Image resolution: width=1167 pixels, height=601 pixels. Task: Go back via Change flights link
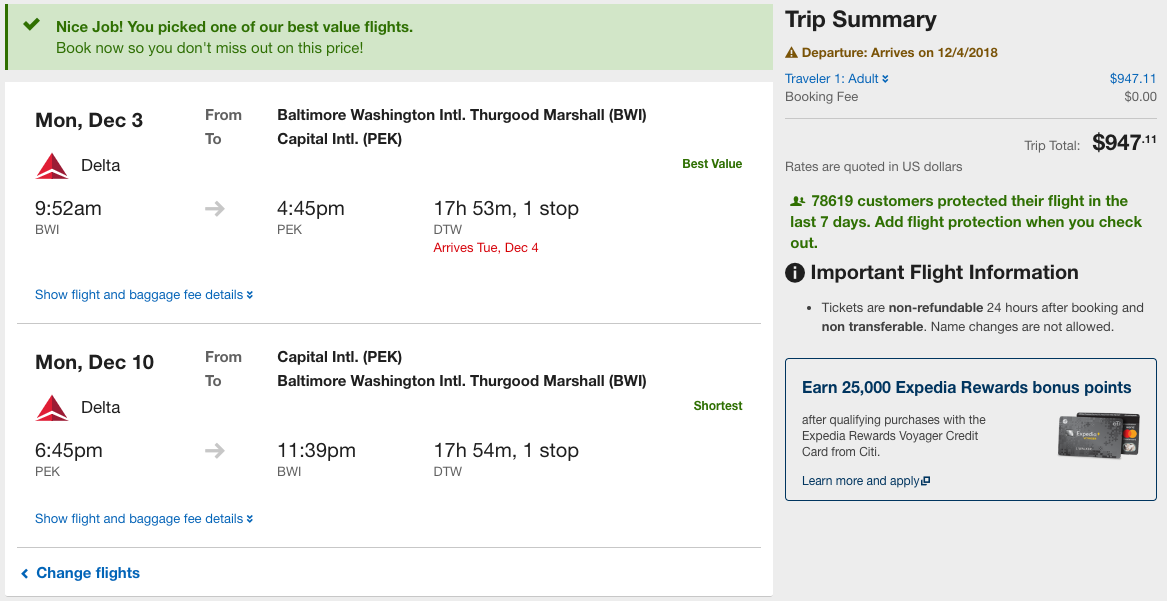[x=80, y=573]
